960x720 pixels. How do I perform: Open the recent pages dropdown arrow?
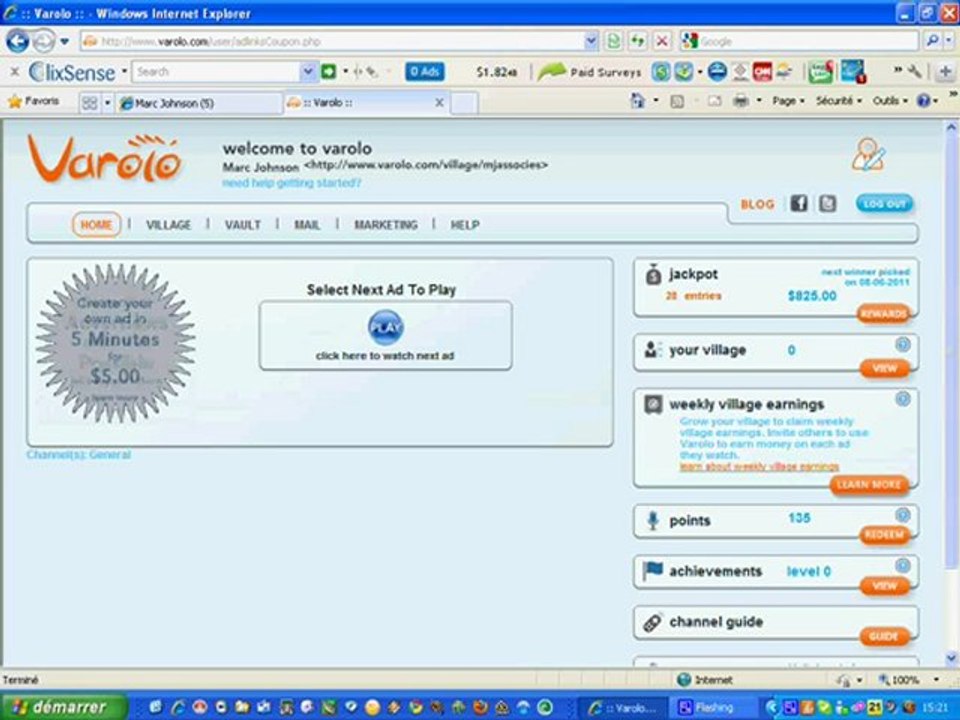point(64,42)
